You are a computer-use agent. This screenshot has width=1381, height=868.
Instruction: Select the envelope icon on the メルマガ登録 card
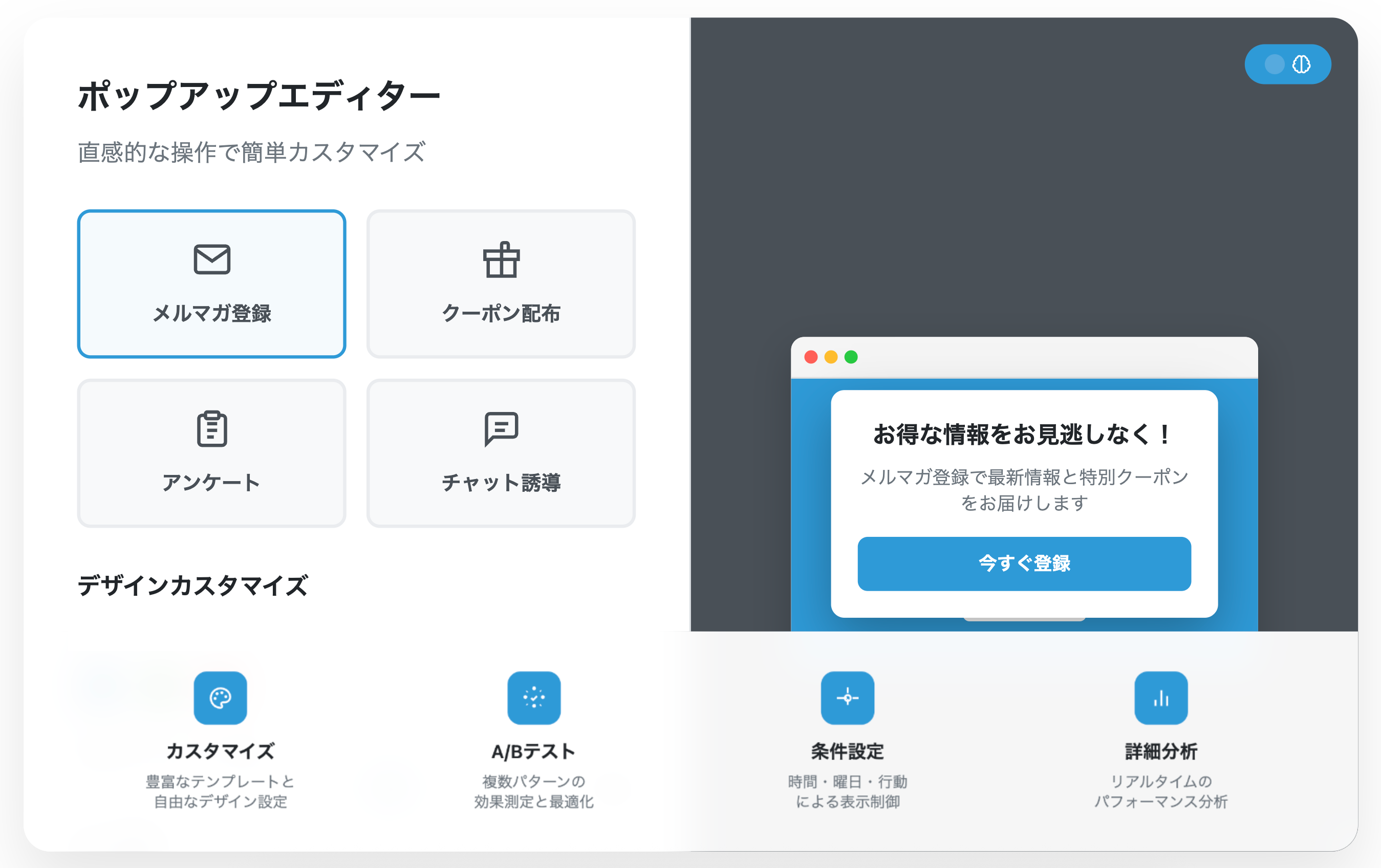pyautogui.click(x=211, y=259)
